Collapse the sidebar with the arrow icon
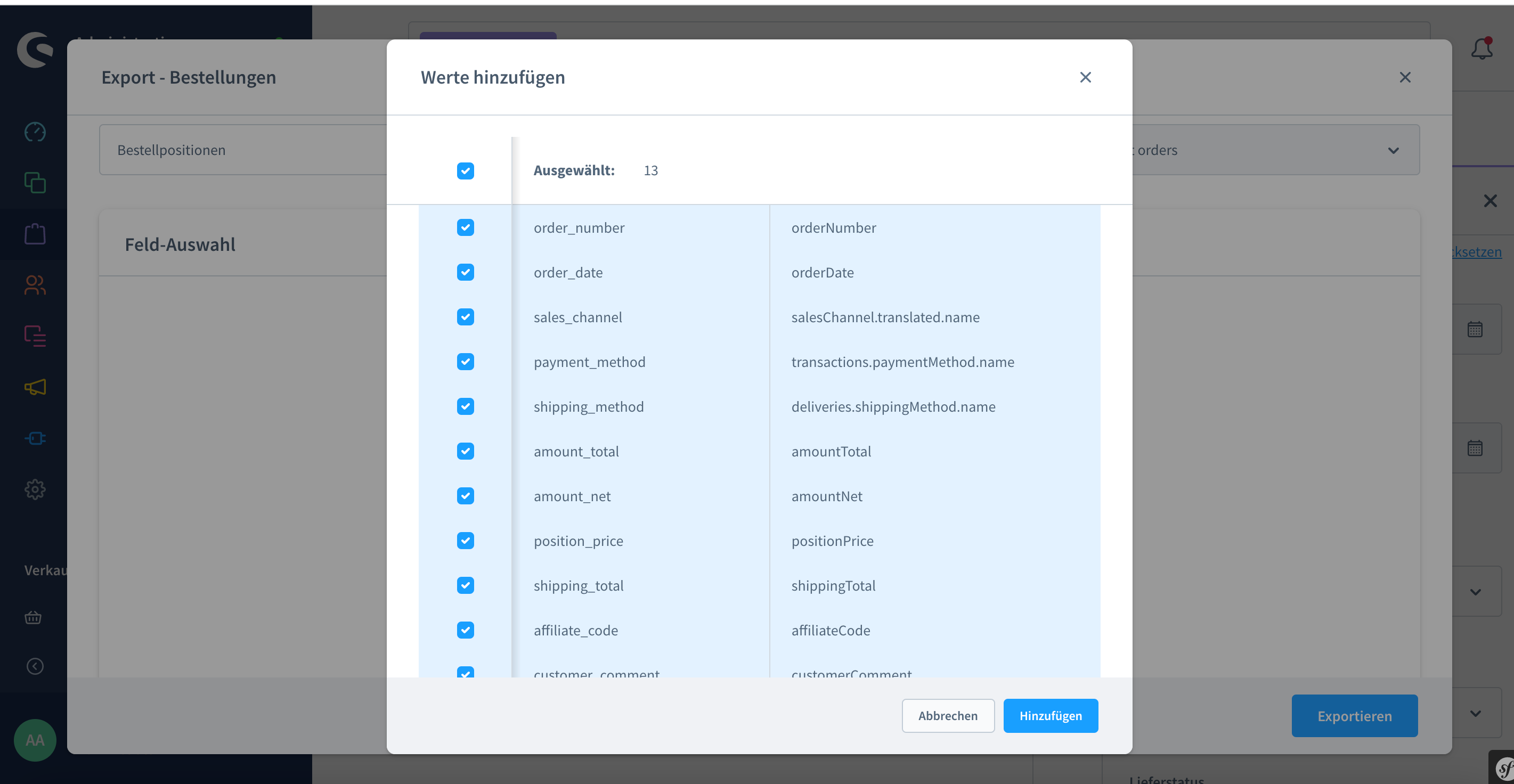 click(35, 666)
